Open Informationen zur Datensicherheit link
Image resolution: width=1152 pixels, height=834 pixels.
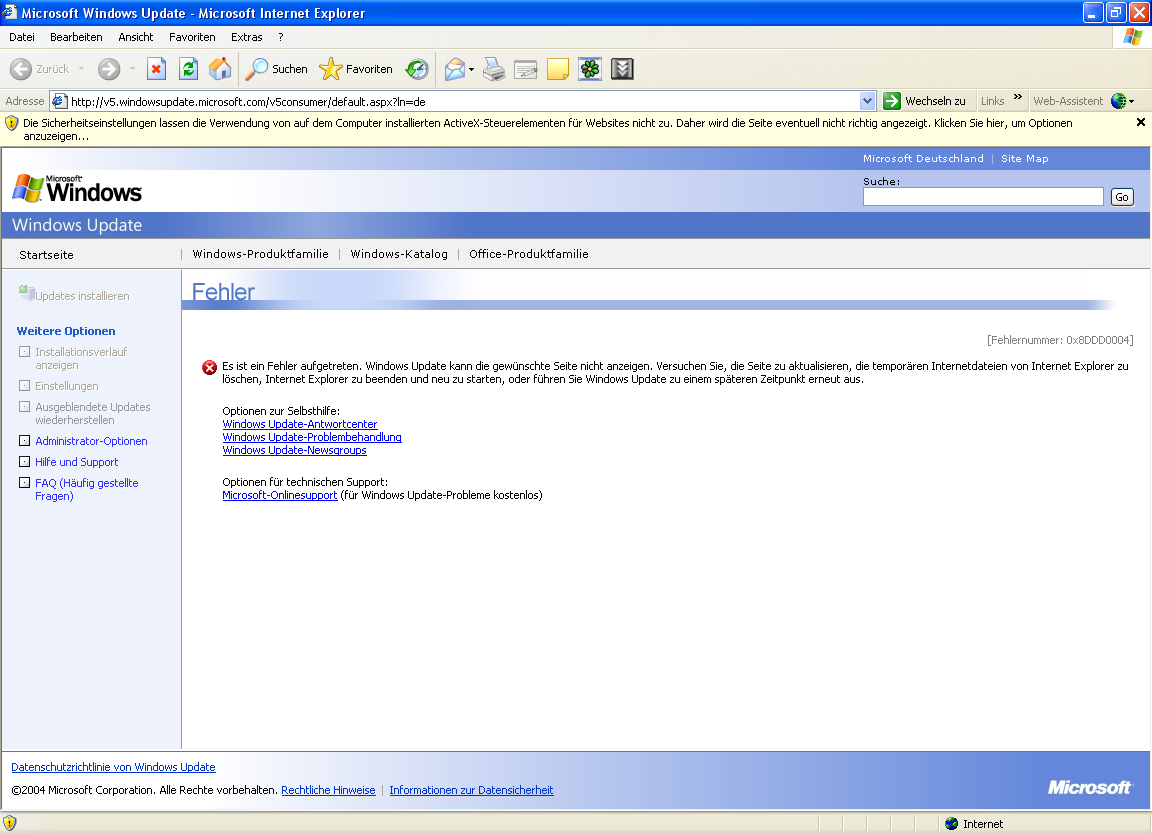(471, 791)
